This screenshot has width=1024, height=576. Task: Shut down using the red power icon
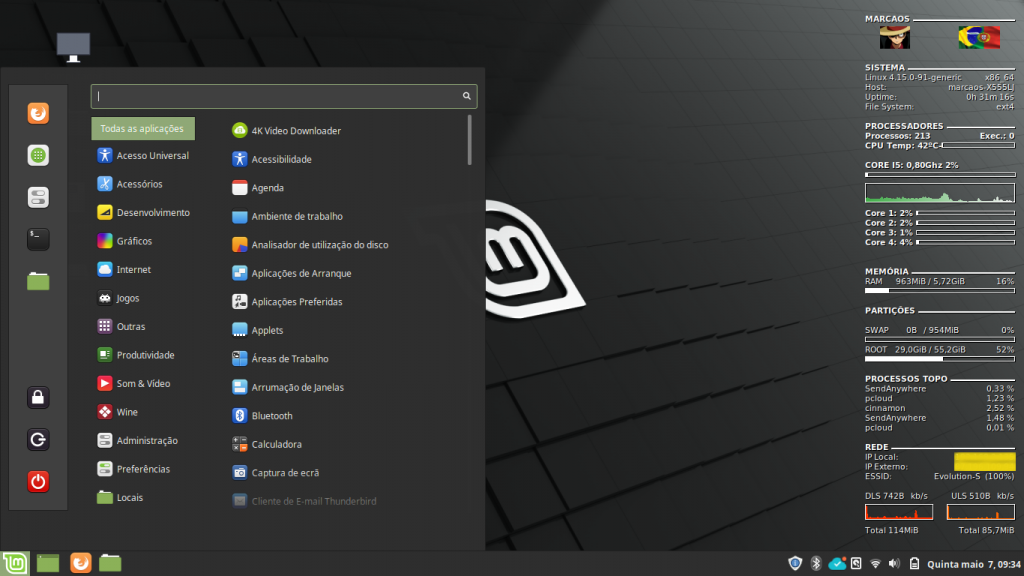[38, 481]
